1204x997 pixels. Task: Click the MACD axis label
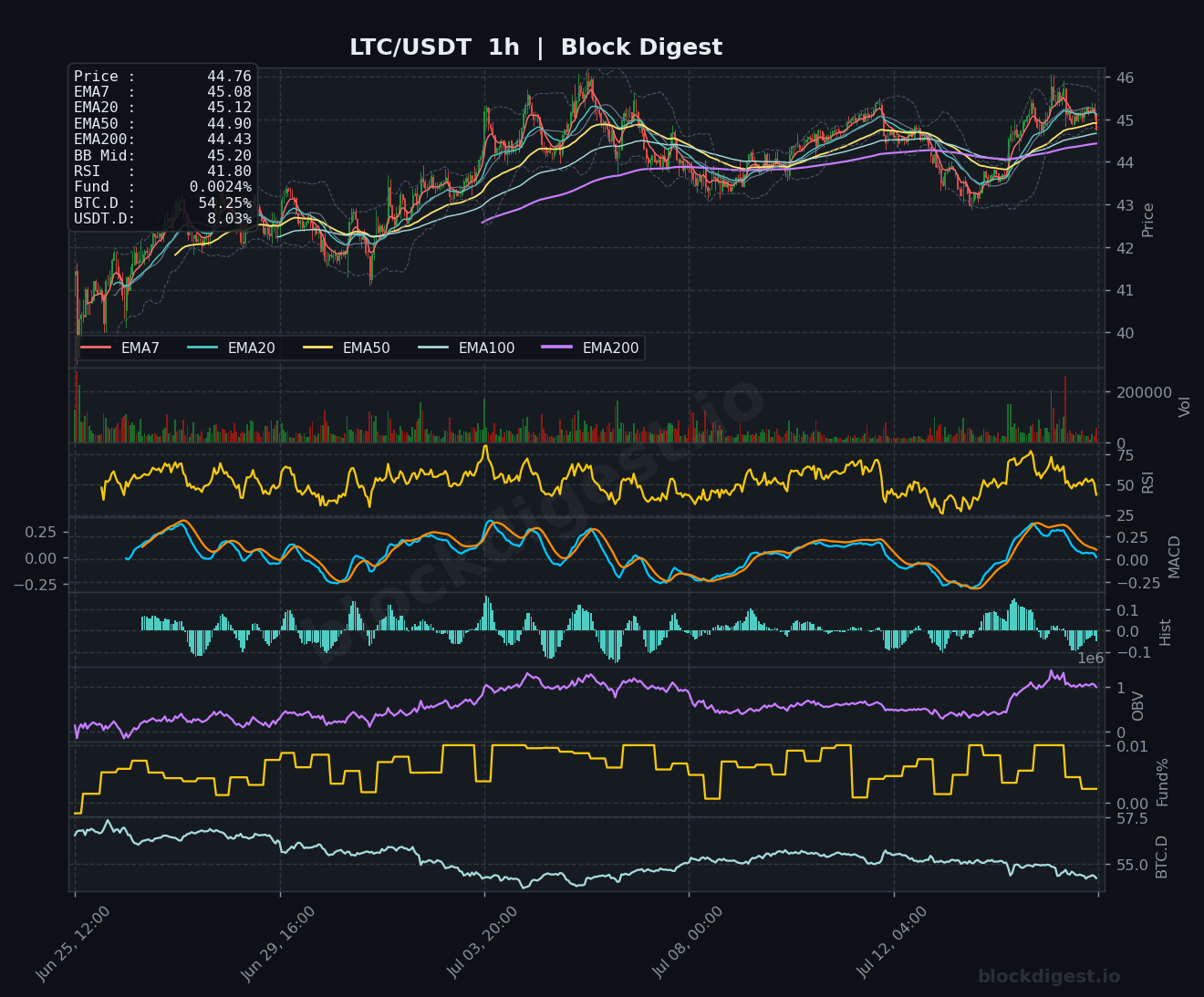[x=1174, y=556]
